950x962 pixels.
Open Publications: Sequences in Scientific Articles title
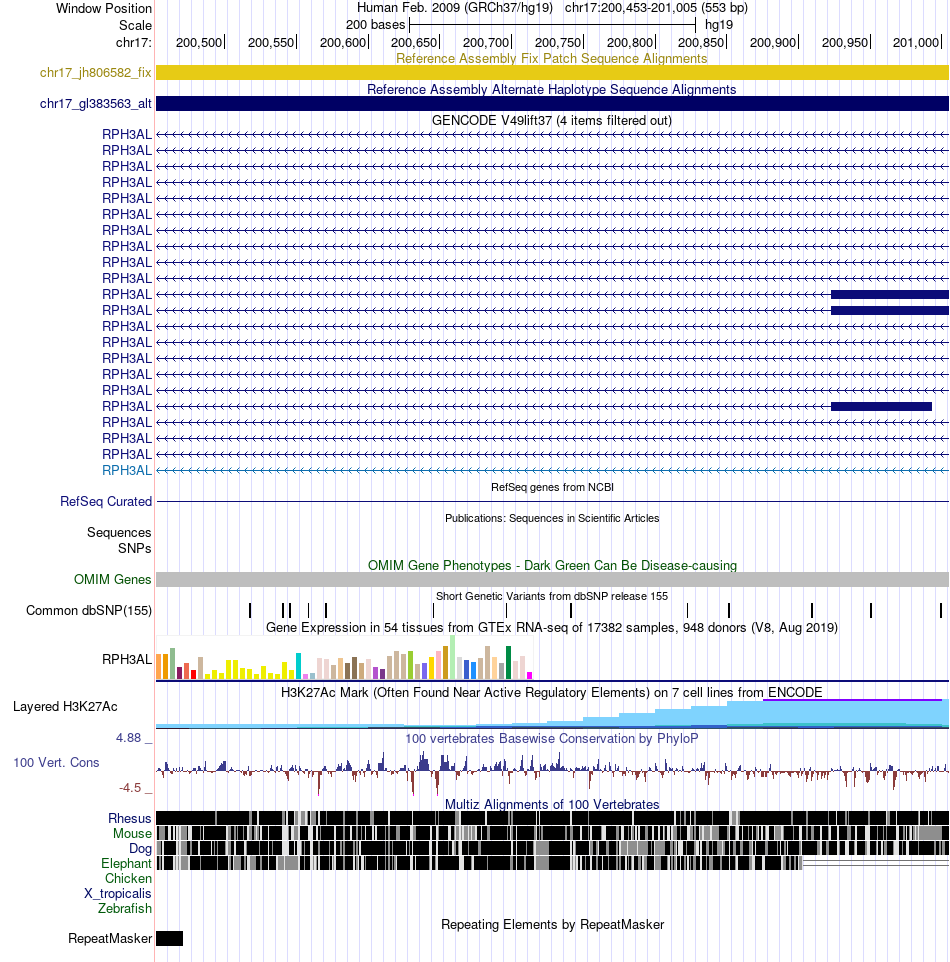[552, 518]
